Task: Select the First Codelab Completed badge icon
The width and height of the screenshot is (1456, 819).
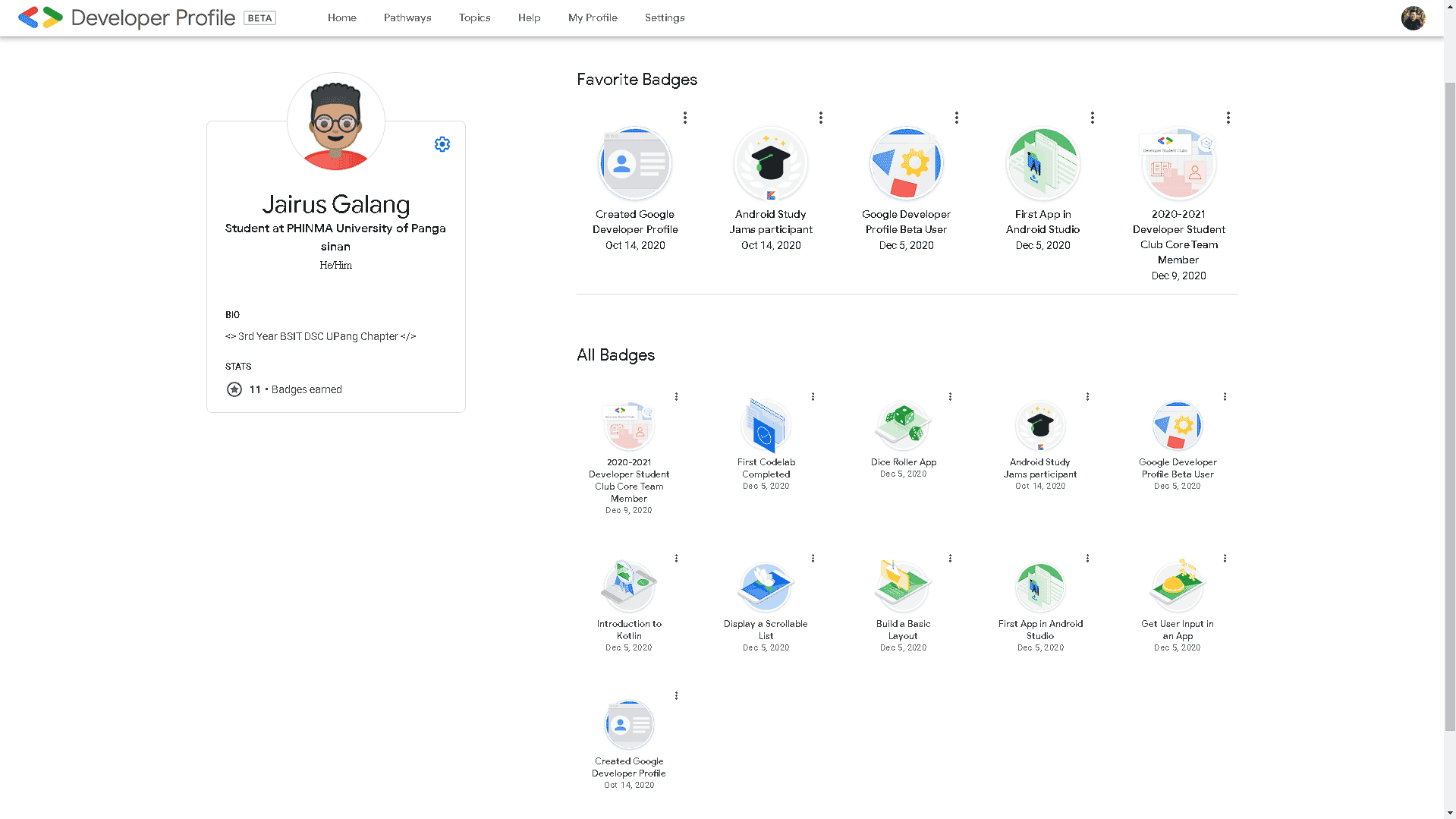Action: click(766, 425)
